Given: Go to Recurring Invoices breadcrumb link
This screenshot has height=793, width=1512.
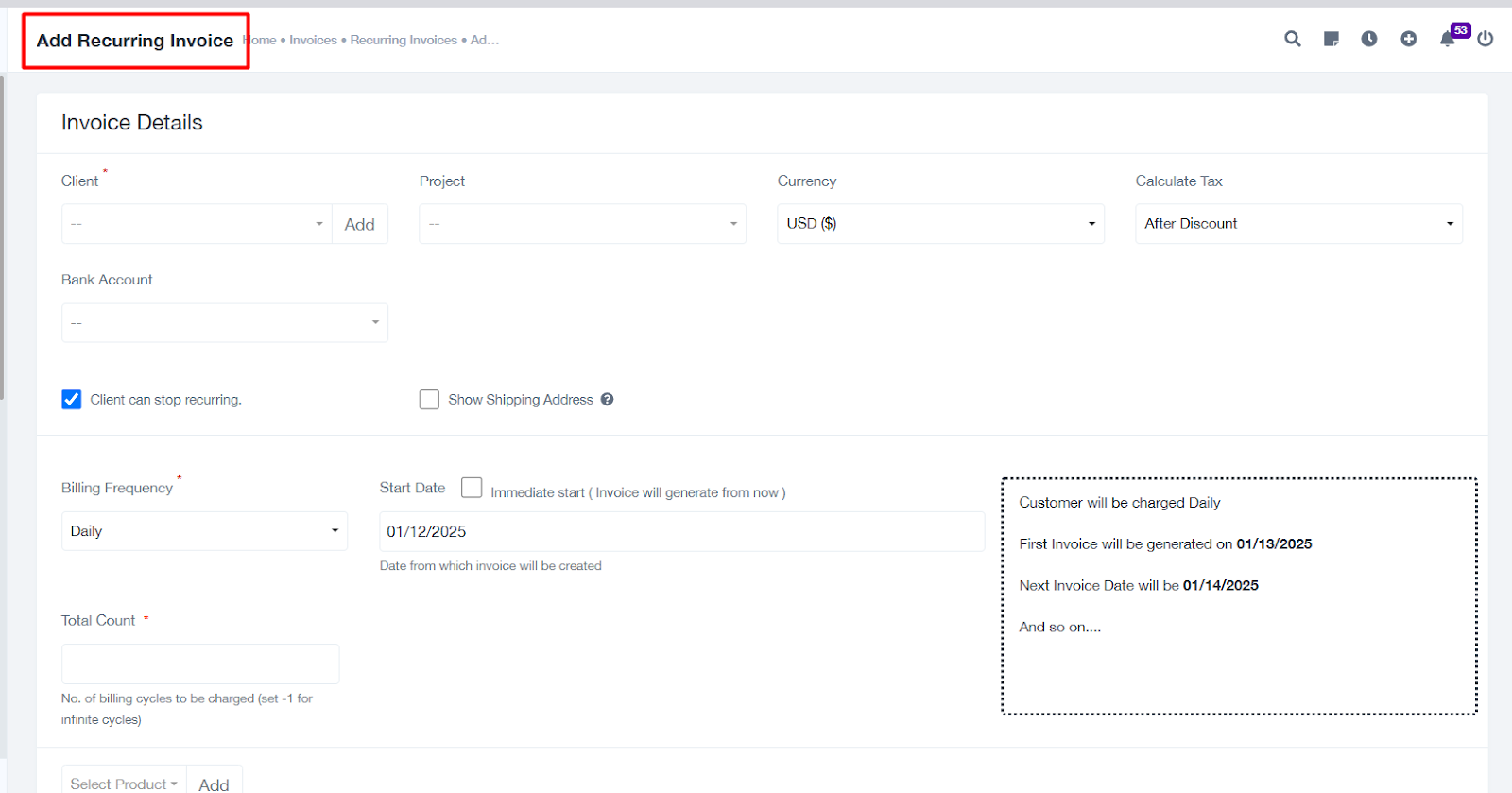Looking at the screenshot, I should point(404,40).
